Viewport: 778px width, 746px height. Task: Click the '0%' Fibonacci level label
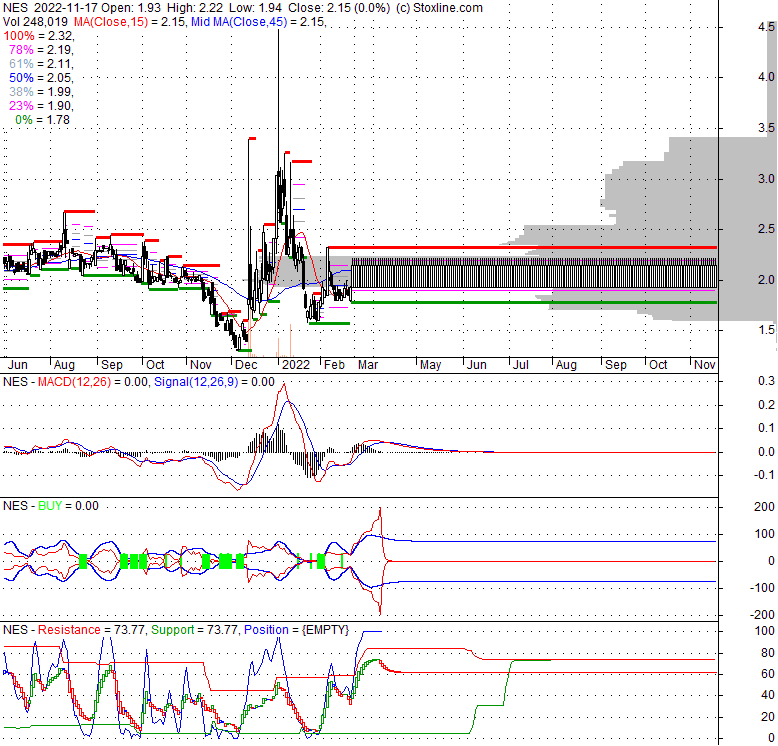pos(24,120)
